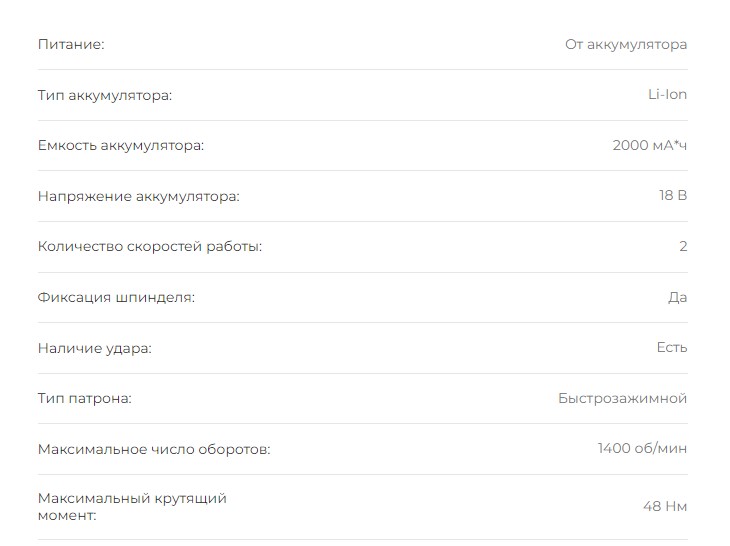The height and width of the screenshot is (546, 730).
Task: Click the "Тип аккумулятора:" label
Action: click(105, 95)
